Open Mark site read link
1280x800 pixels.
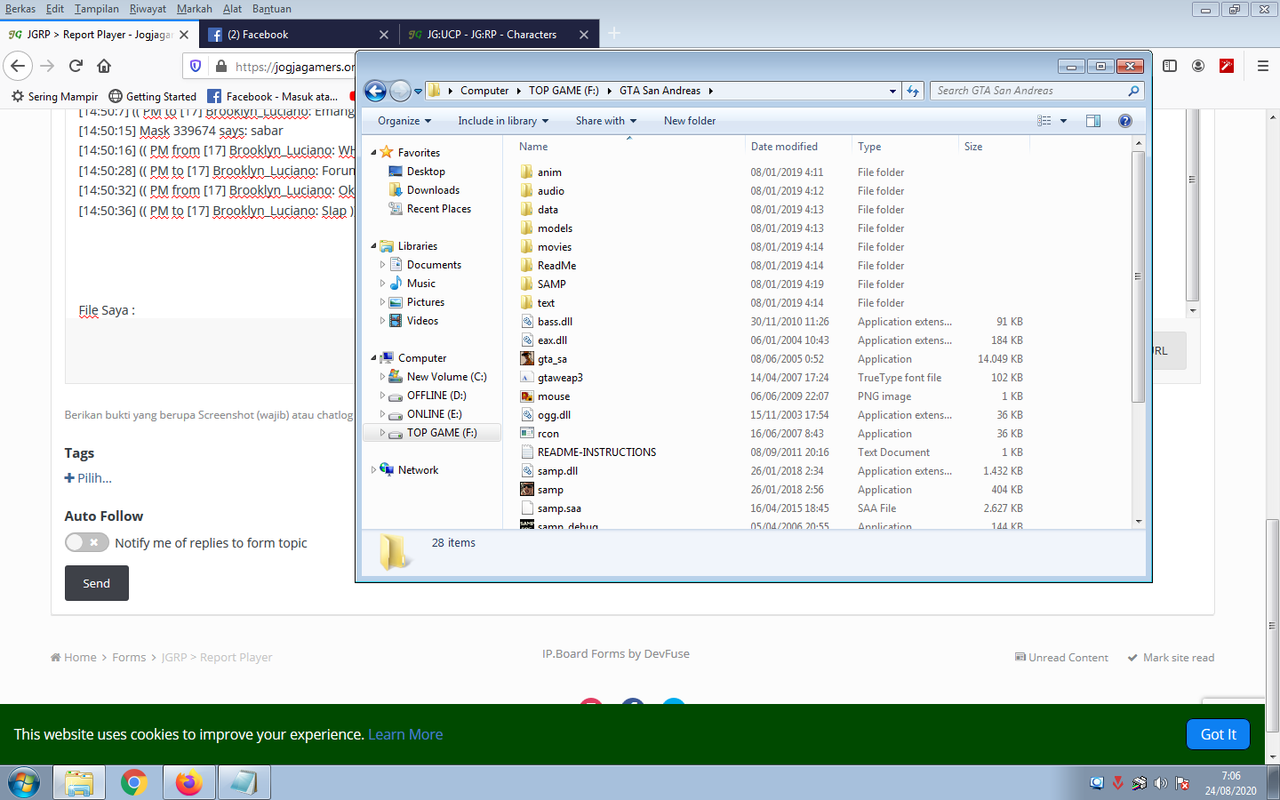1171,658
